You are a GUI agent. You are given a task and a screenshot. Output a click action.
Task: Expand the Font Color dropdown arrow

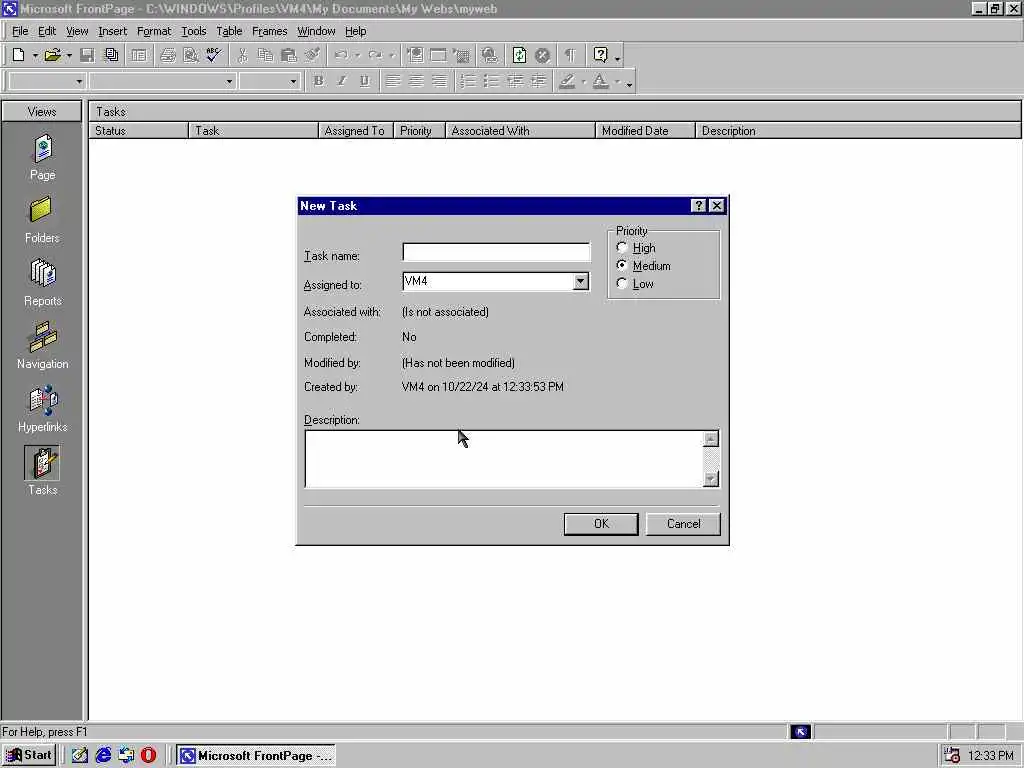(x=616, y=82)
